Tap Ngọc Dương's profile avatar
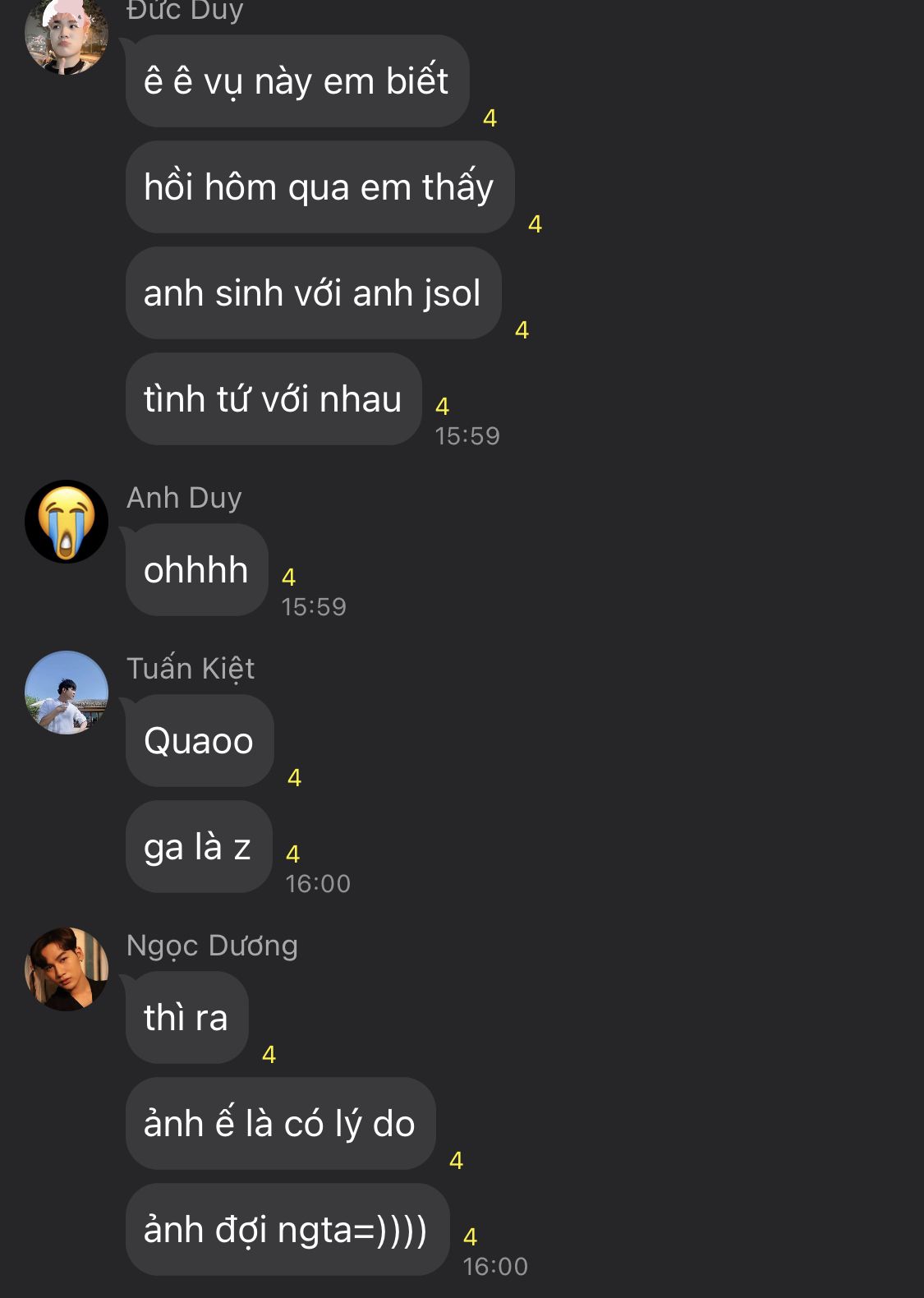This screenshot has width=924, height=1298. click(67, 969)
